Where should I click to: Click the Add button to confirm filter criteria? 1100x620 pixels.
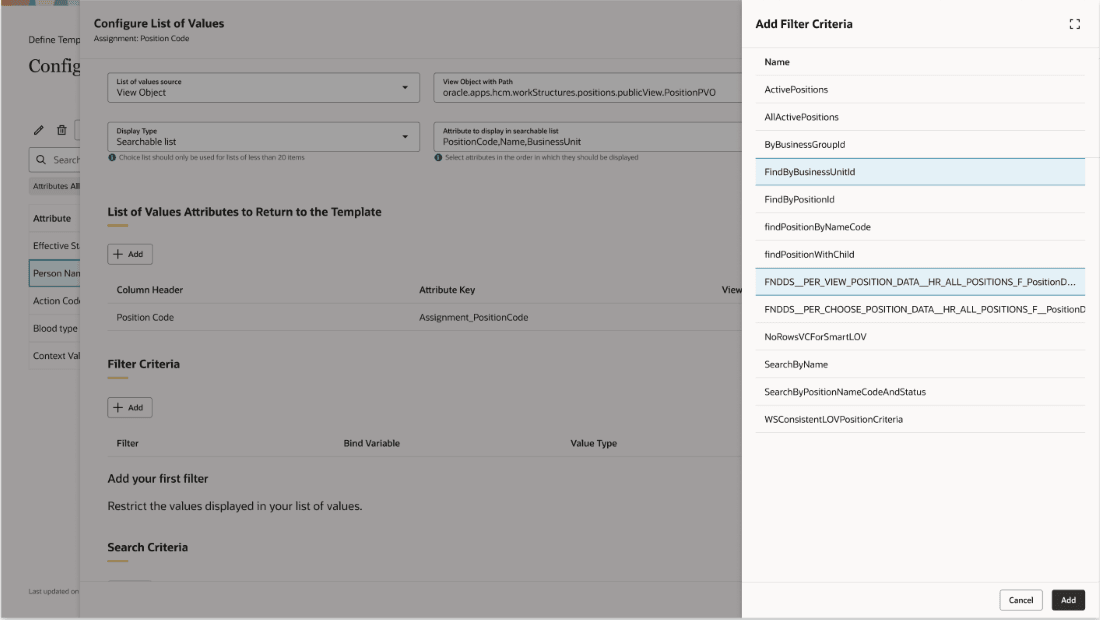point(1068,600)
